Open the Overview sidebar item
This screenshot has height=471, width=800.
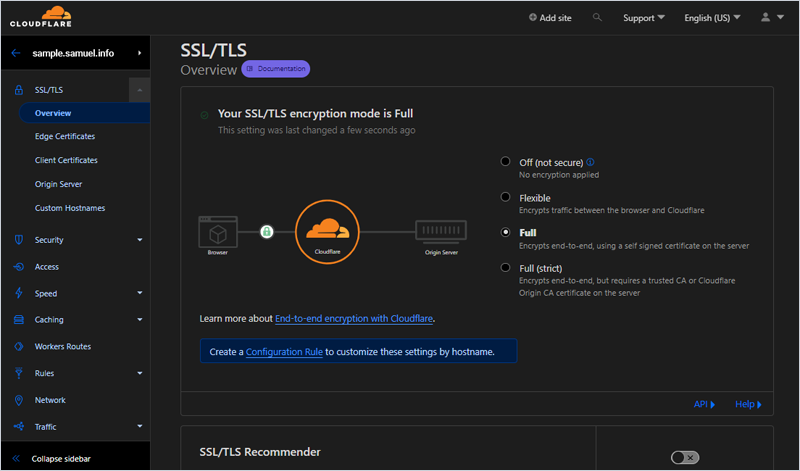[85, 113]
